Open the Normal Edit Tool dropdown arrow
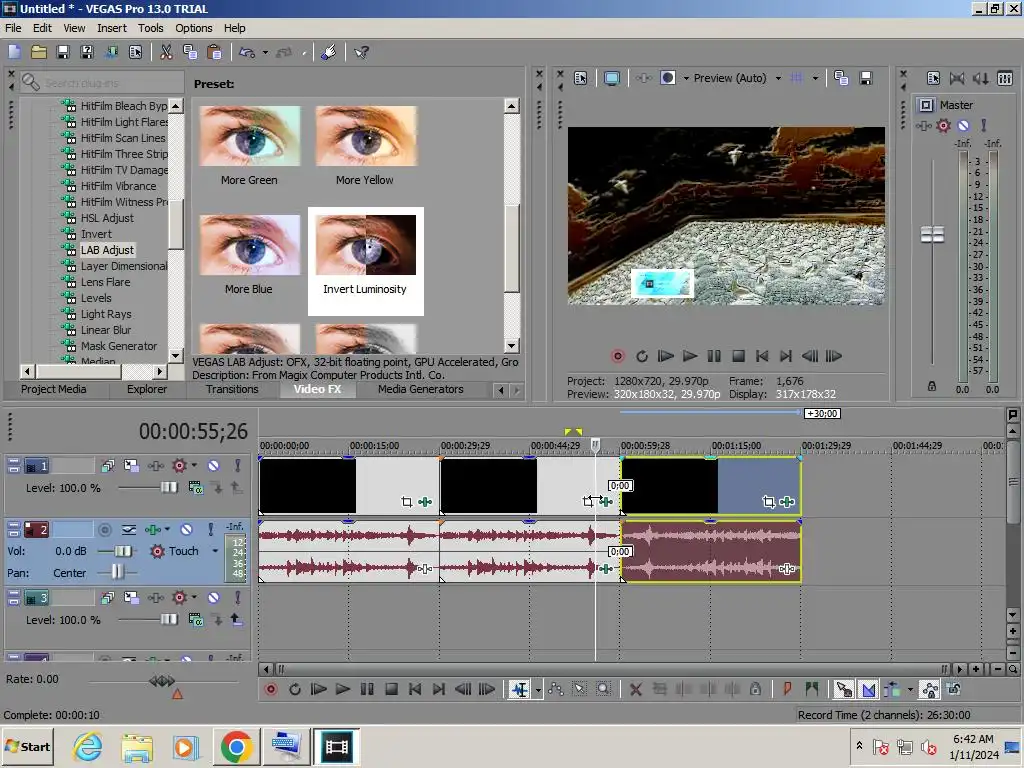The image size is (1024, 768). point(538,689)
